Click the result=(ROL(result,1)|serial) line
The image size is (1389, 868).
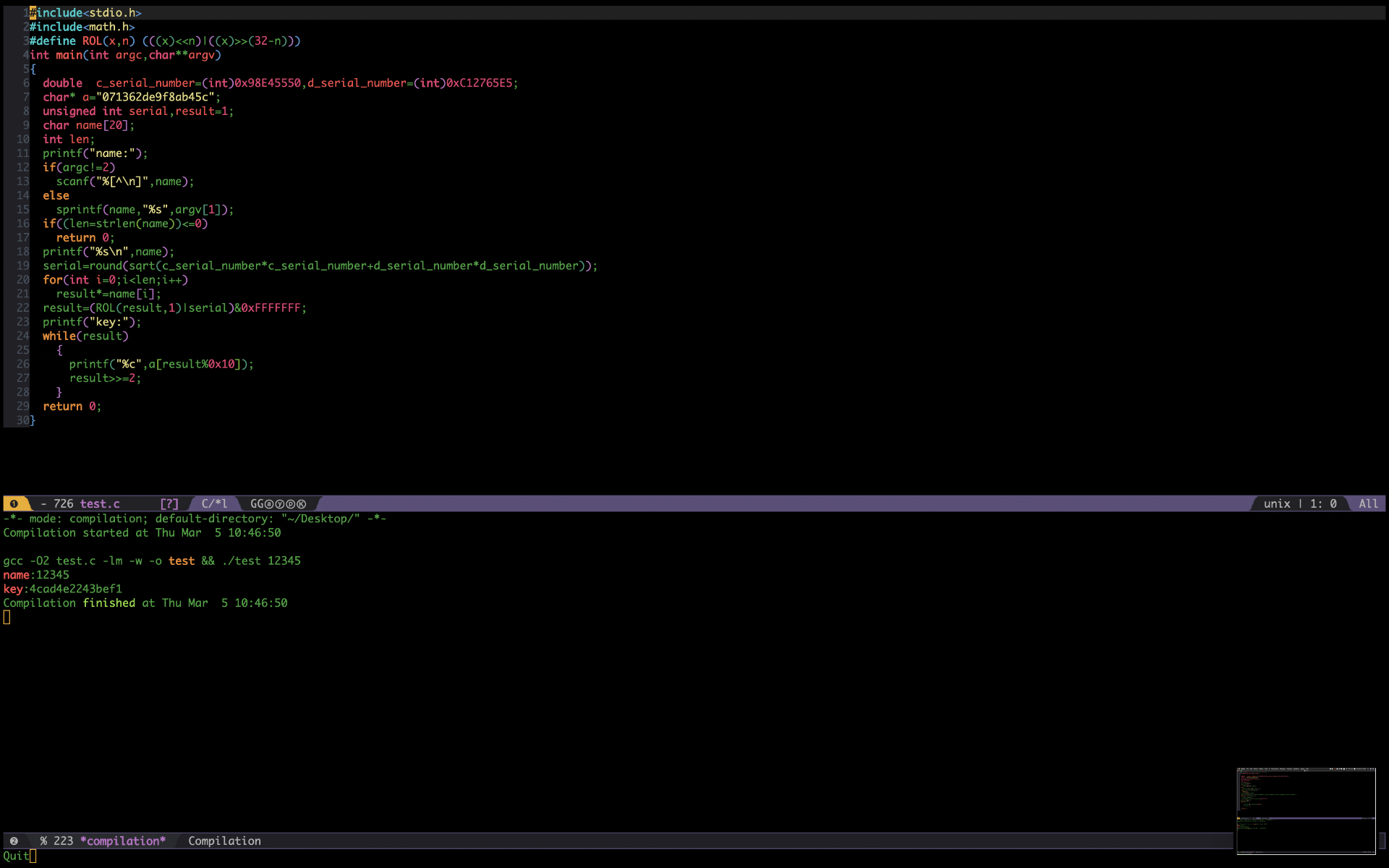174,308
